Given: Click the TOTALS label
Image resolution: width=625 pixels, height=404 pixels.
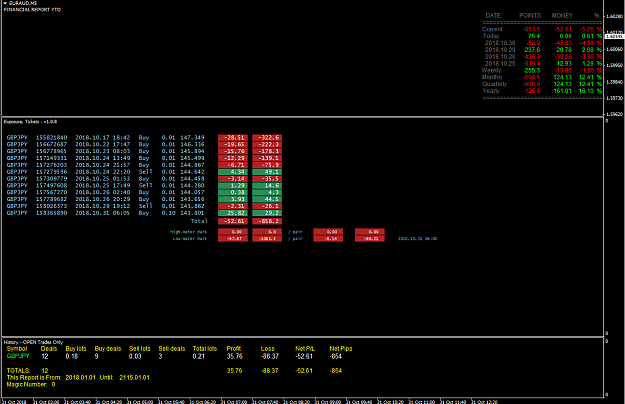Looking at the screenshot, I should pos(18,371).
